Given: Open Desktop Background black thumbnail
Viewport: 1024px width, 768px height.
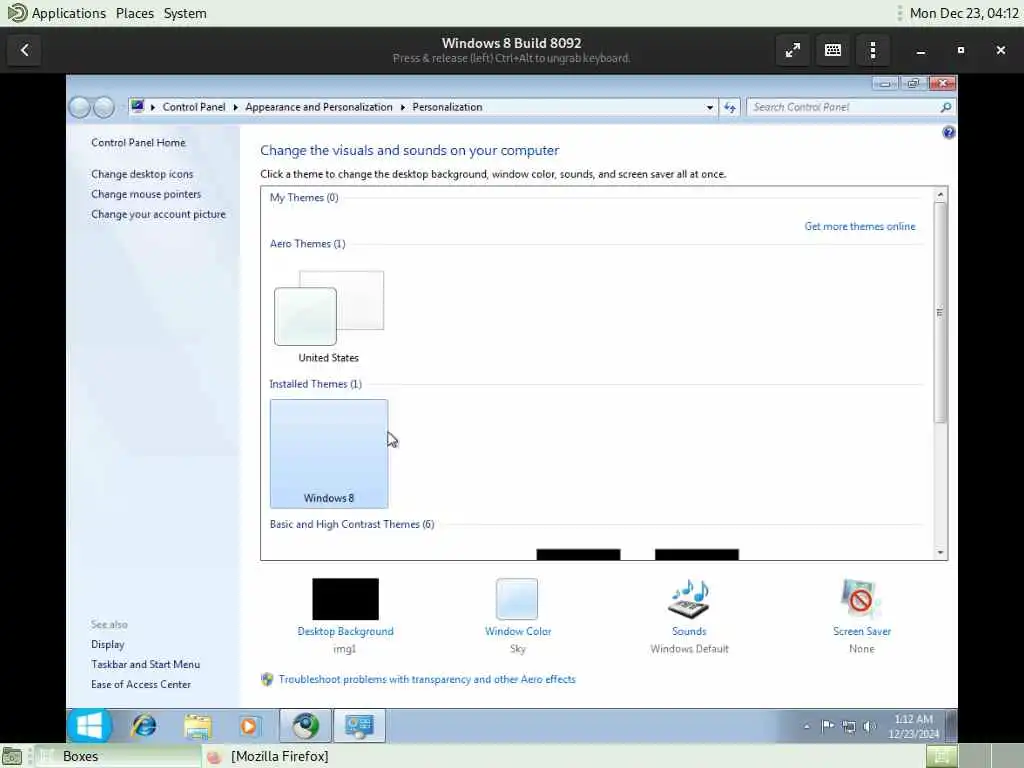Looking at the screenshot, I should (345, 599).
